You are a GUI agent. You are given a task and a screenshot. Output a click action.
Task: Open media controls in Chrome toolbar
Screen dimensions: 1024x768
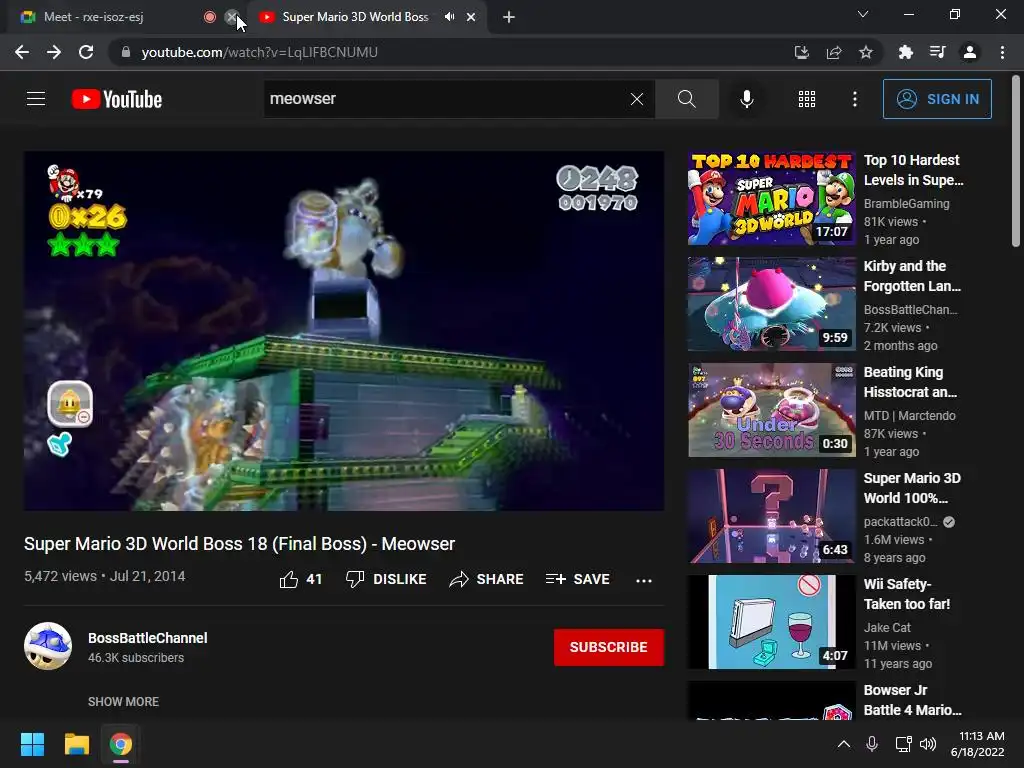[938, 52]
